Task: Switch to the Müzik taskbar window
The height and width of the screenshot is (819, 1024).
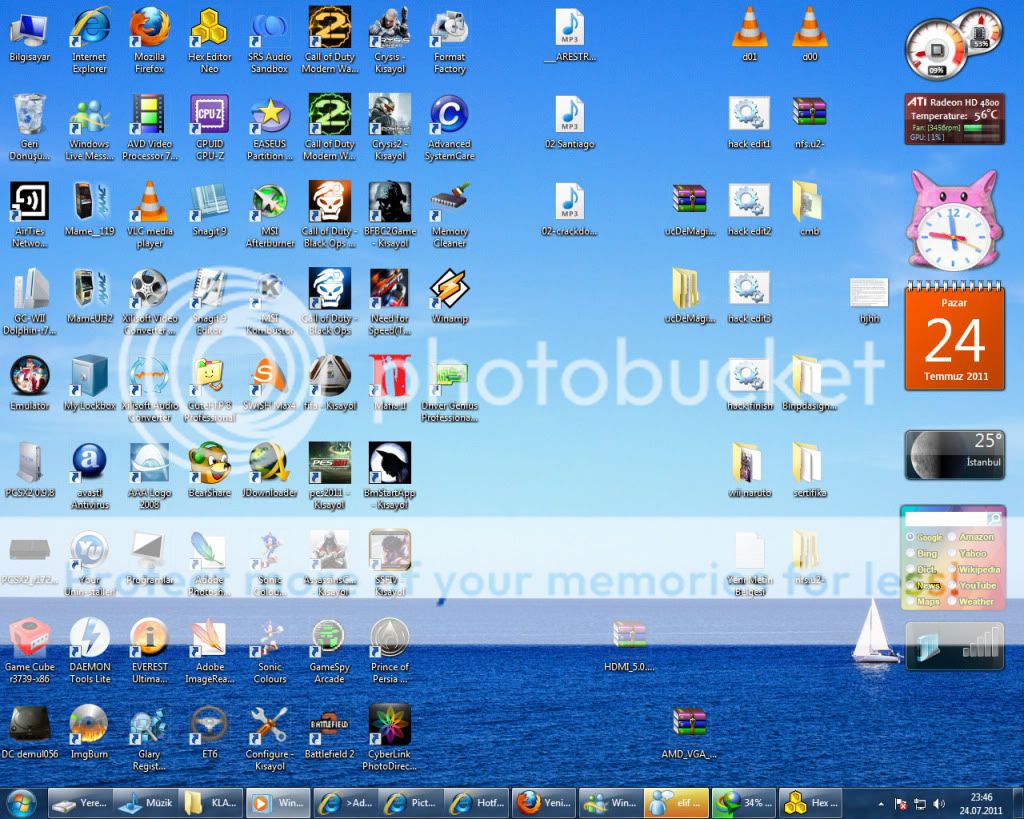Action: tap(146, 802)
